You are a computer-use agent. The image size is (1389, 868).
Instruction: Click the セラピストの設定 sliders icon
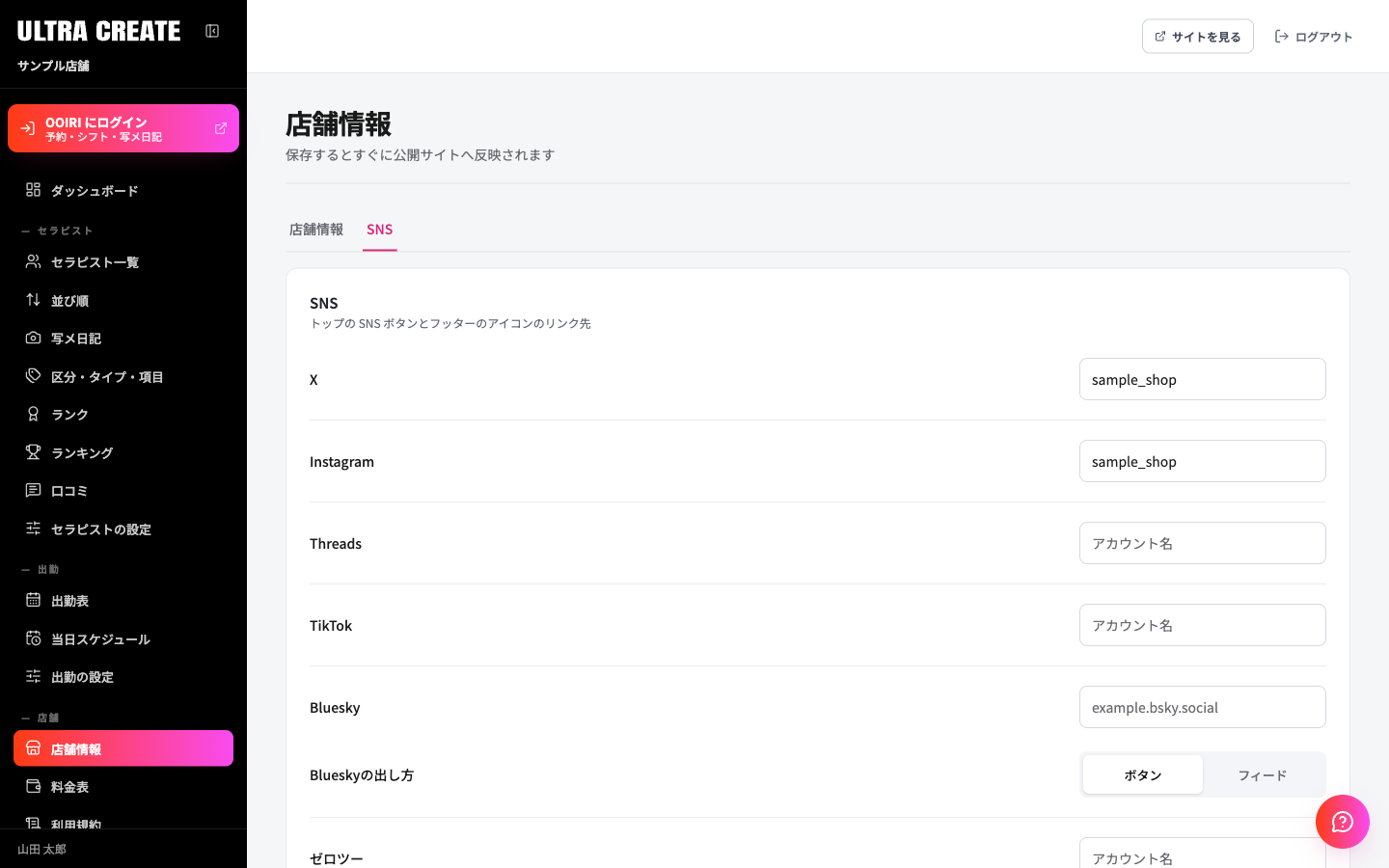point(33,529)
